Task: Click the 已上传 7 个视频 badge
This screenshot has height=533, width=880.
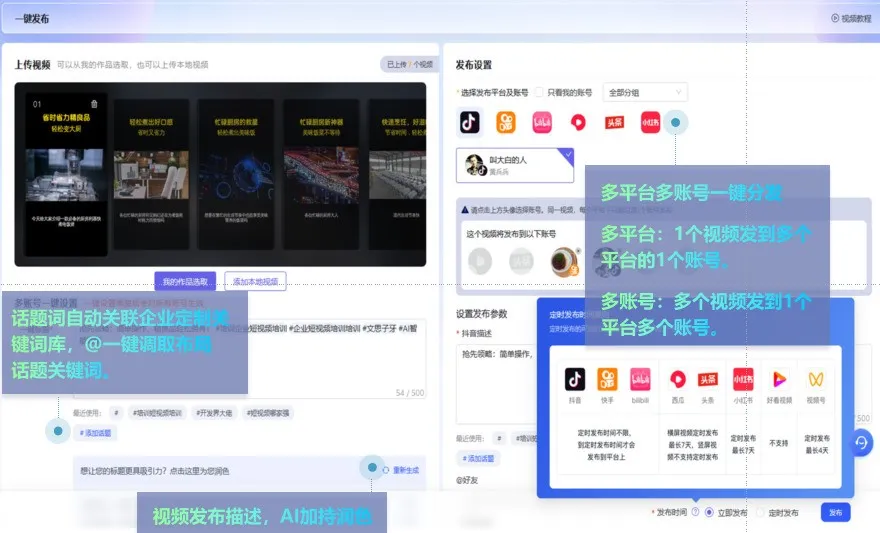Action: 409,65
